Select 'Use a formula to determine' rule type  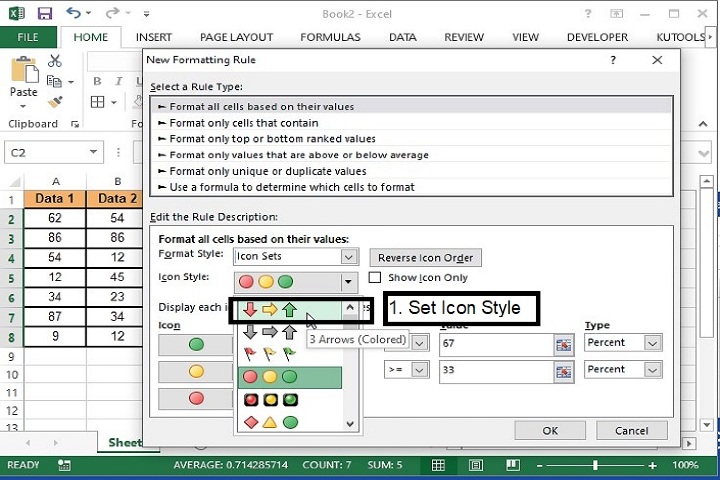tap(411, 187)
